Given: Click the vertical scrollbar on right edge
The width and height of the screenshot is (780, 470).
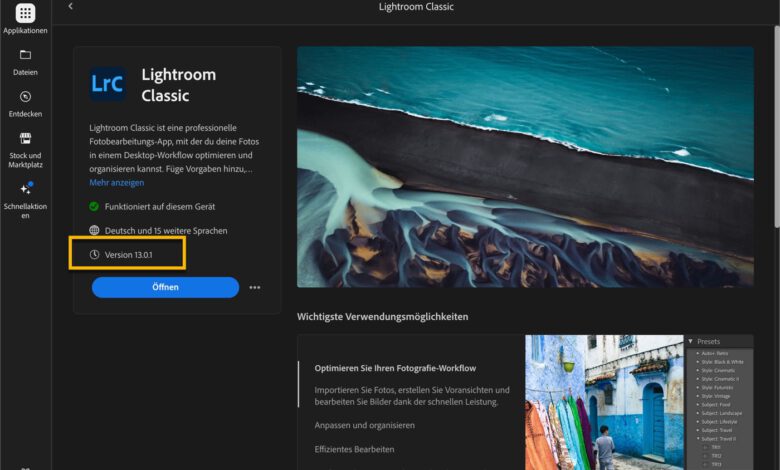Looking at the screenshot, I should pos(777,127).
